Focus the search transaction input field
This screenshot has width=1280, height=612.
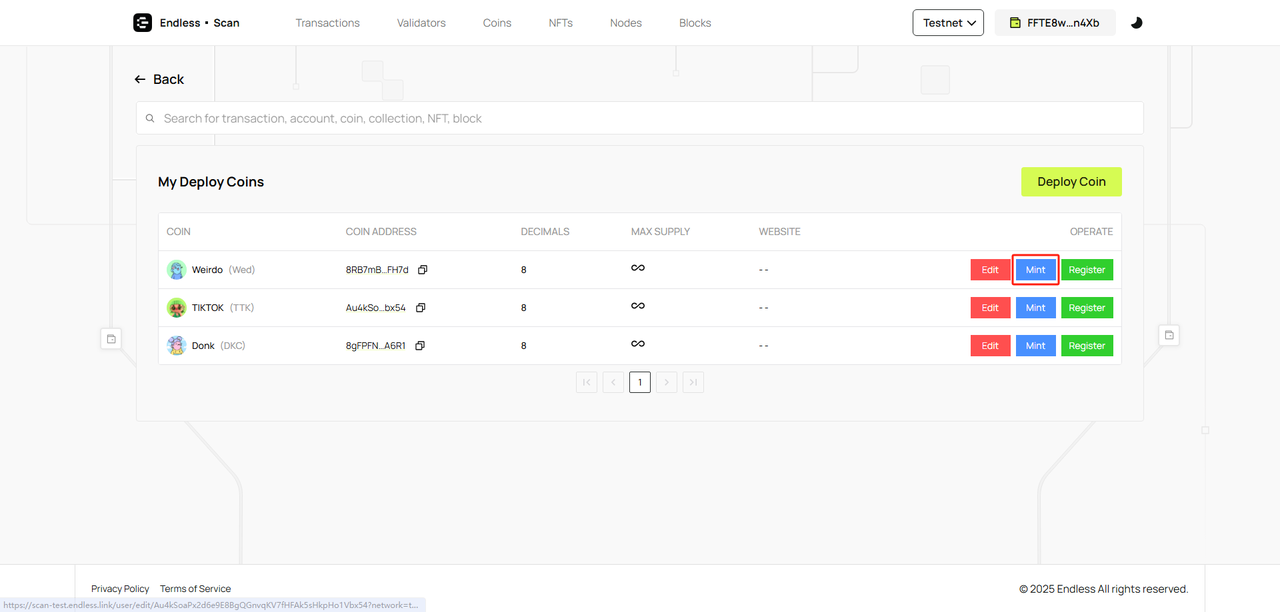(640, 118)
